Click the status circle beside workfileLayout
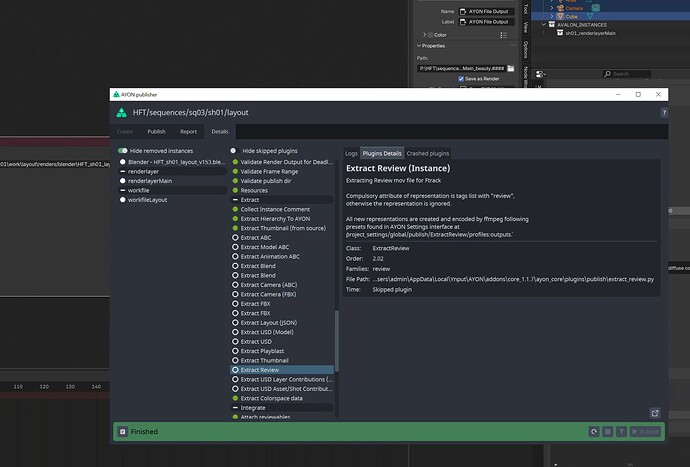Viewport: 690px width, 467px height. click(123, 200)
